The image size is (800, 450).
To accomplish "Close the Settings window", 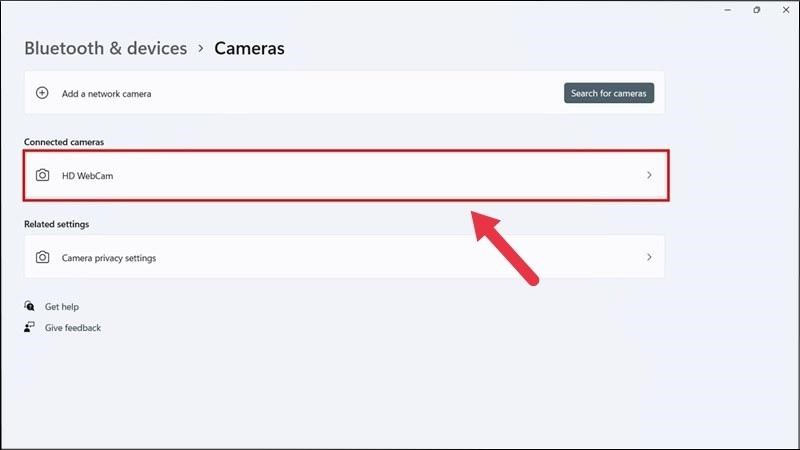I will coord(784,10).
